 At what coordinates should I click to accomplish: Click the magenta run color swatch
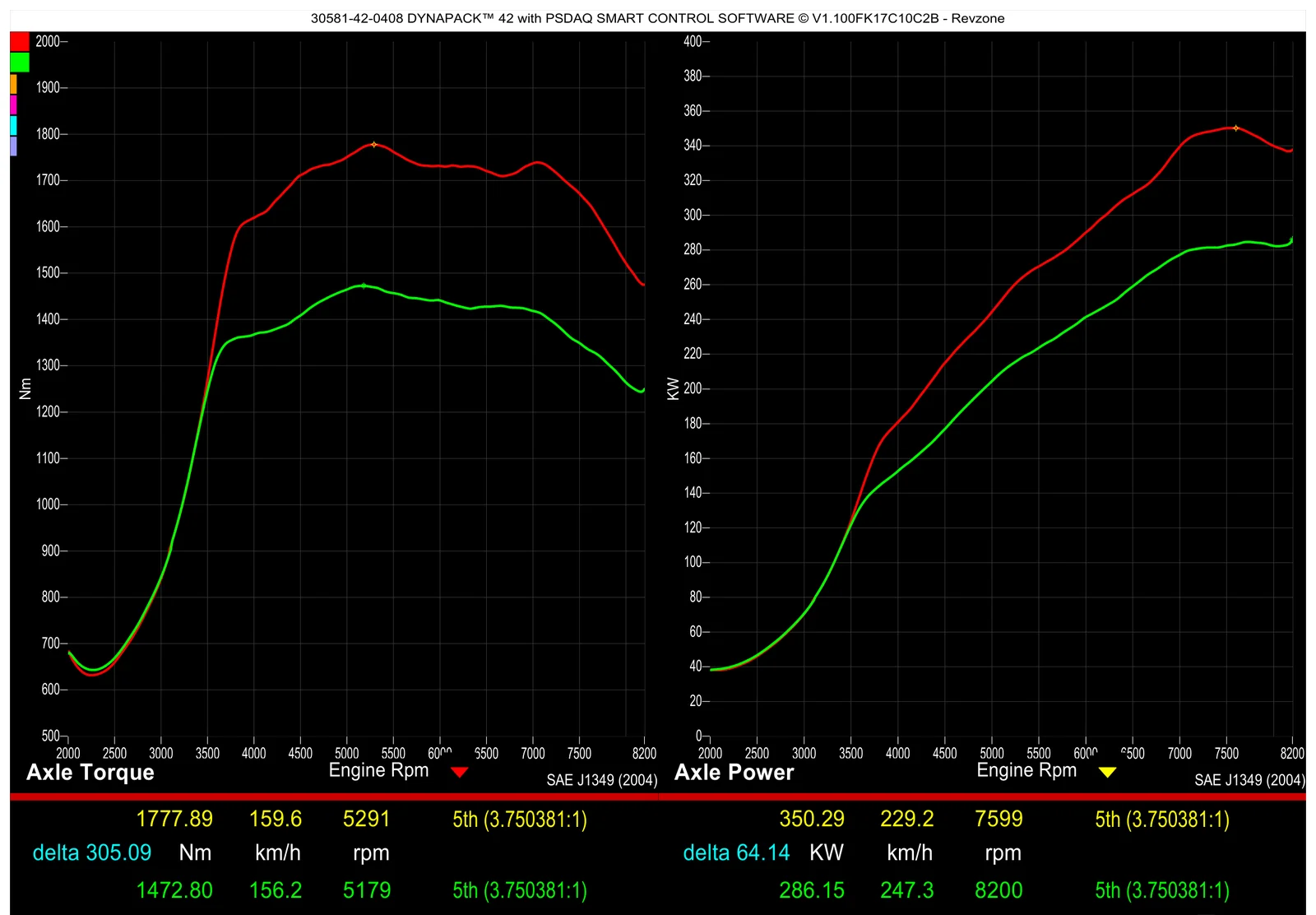[13, 105]
